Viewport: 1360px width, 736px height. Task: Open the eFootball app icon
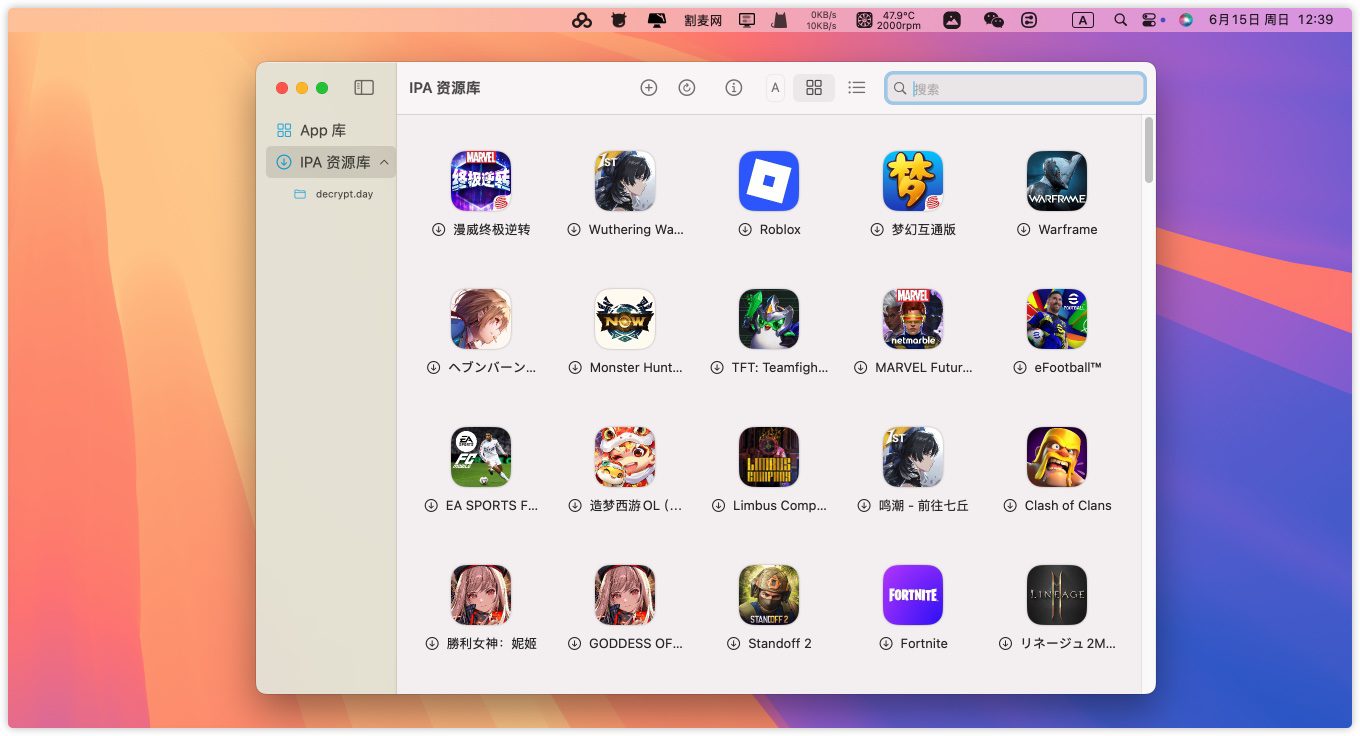1057,319
